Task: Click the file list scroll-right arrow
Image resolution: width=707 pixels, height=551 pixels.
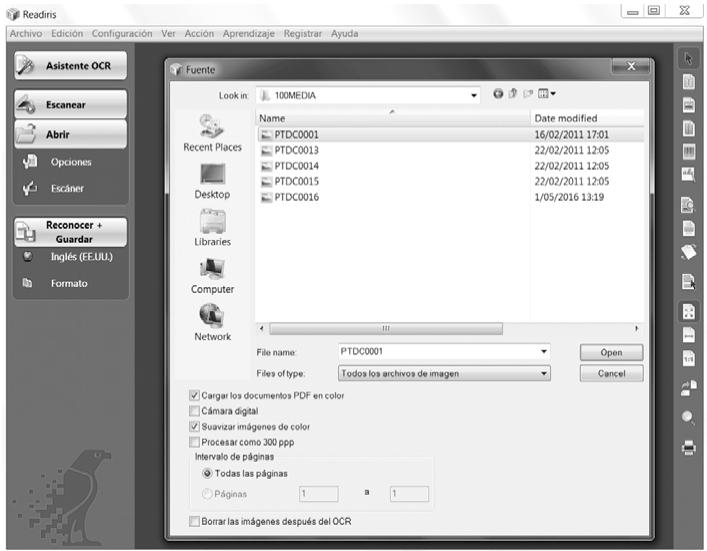Action: [636, 329]
